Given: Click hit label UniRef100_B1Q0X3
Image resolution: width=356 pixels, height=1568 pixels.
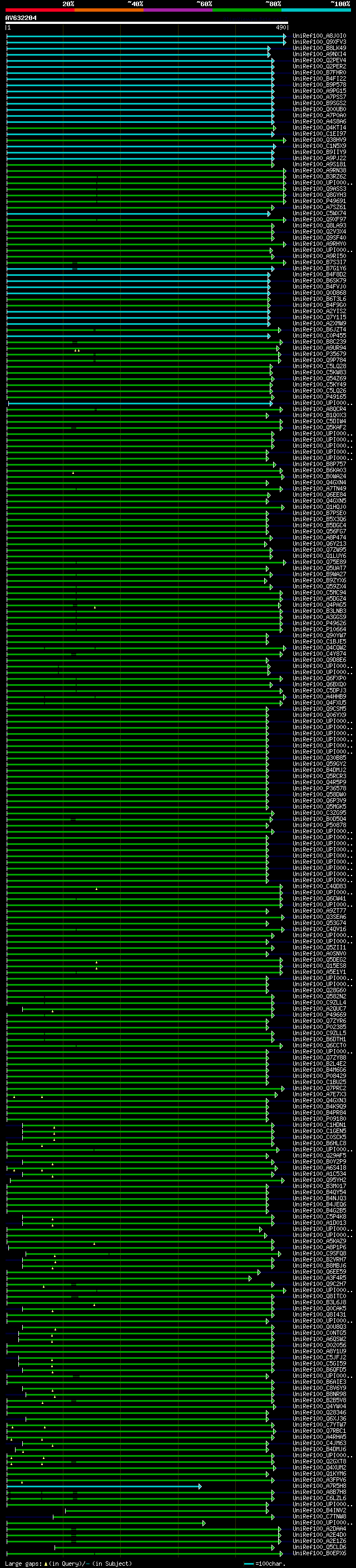Looking at the screenshot, I should pyautogui.click(x=319, y=415).
